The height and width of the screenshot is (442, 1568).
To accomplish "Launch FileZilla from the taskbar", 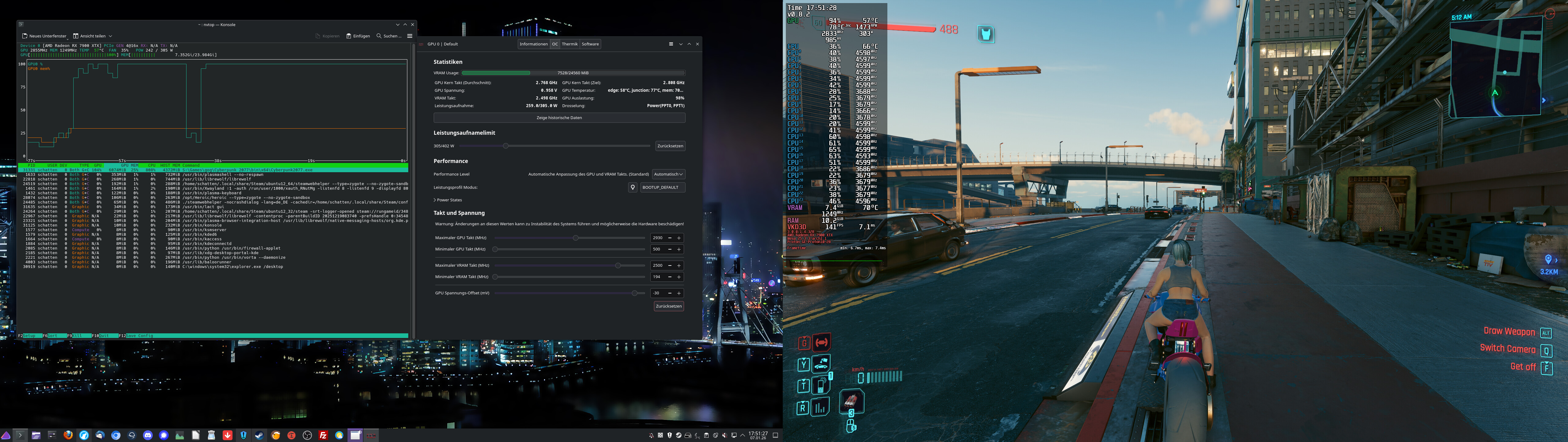I will point(323,435).
